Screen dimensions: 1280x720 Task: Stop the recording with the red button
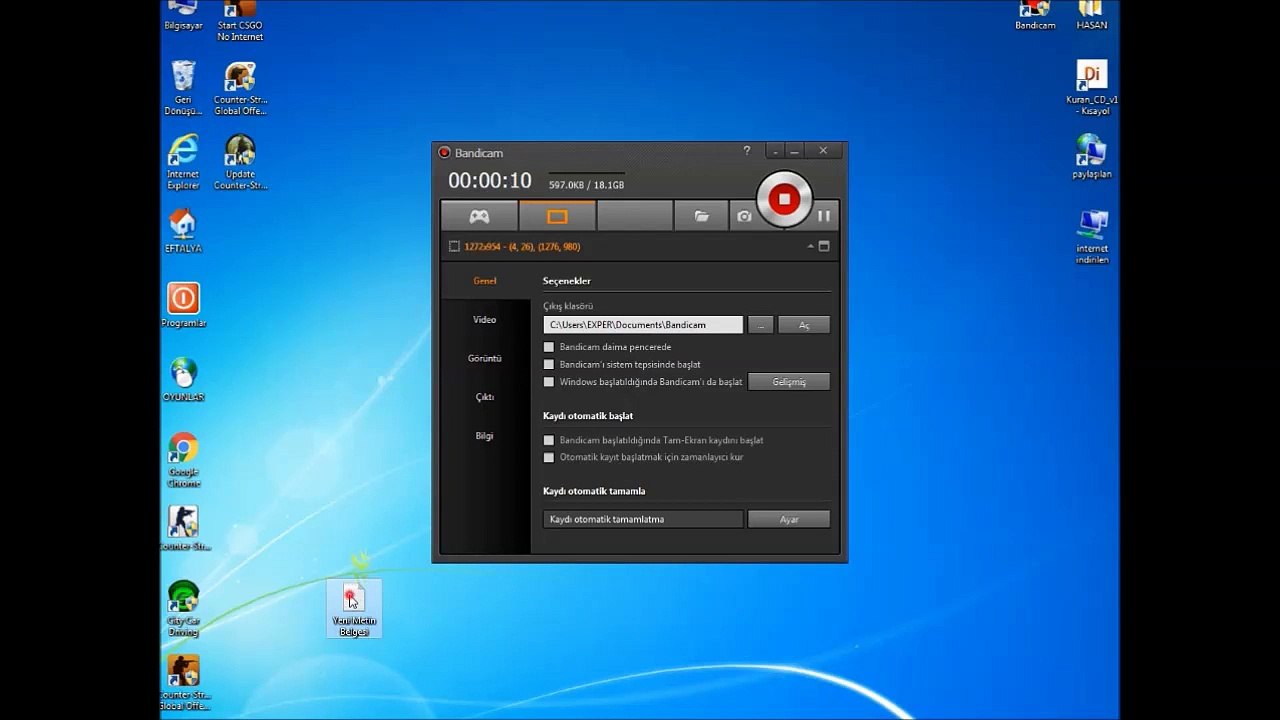point(784,199)
